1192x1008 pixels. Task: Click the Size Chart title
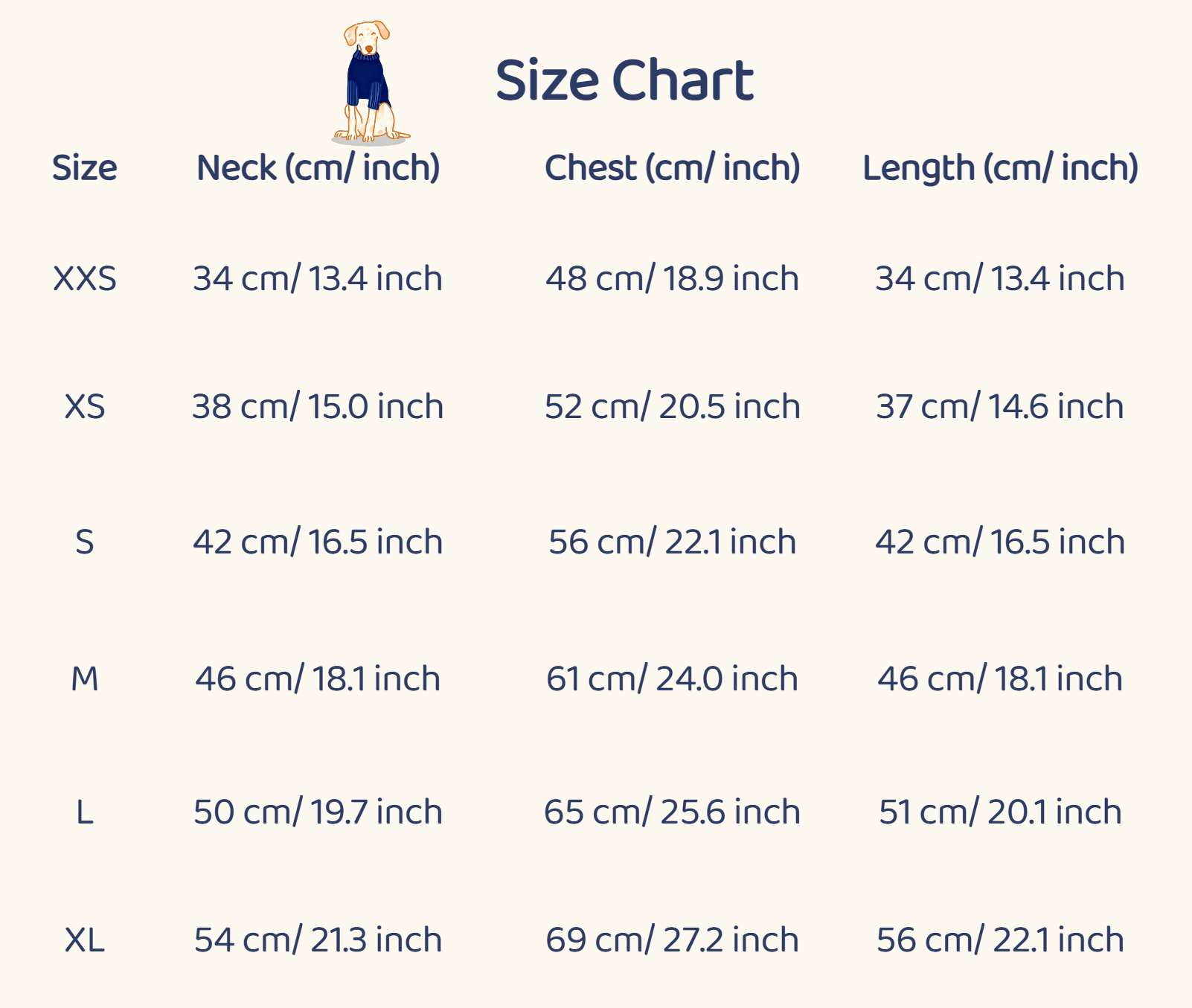point(624,80)
